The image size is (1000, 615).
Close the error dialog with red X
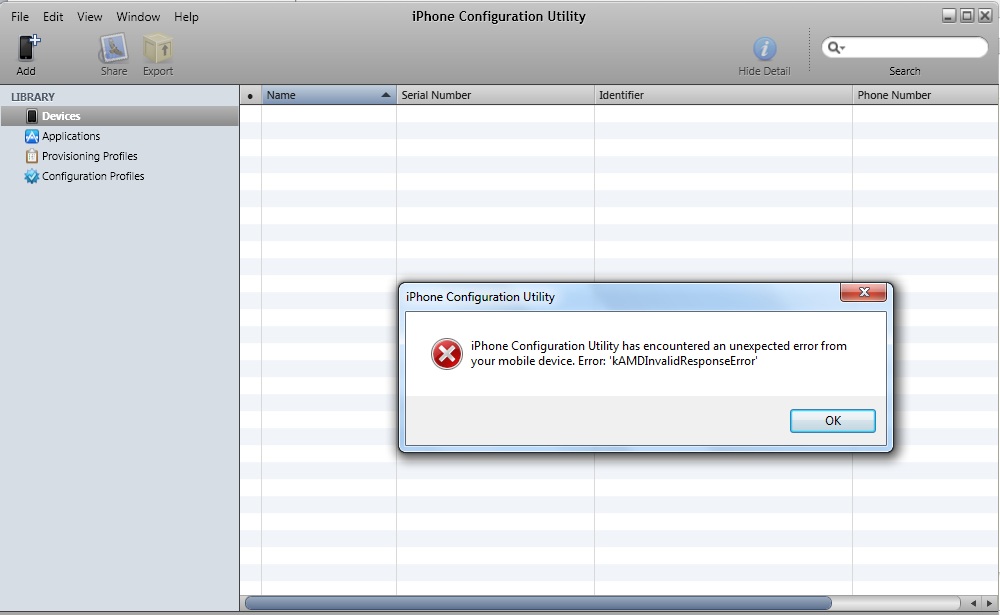tap(864, 292)
